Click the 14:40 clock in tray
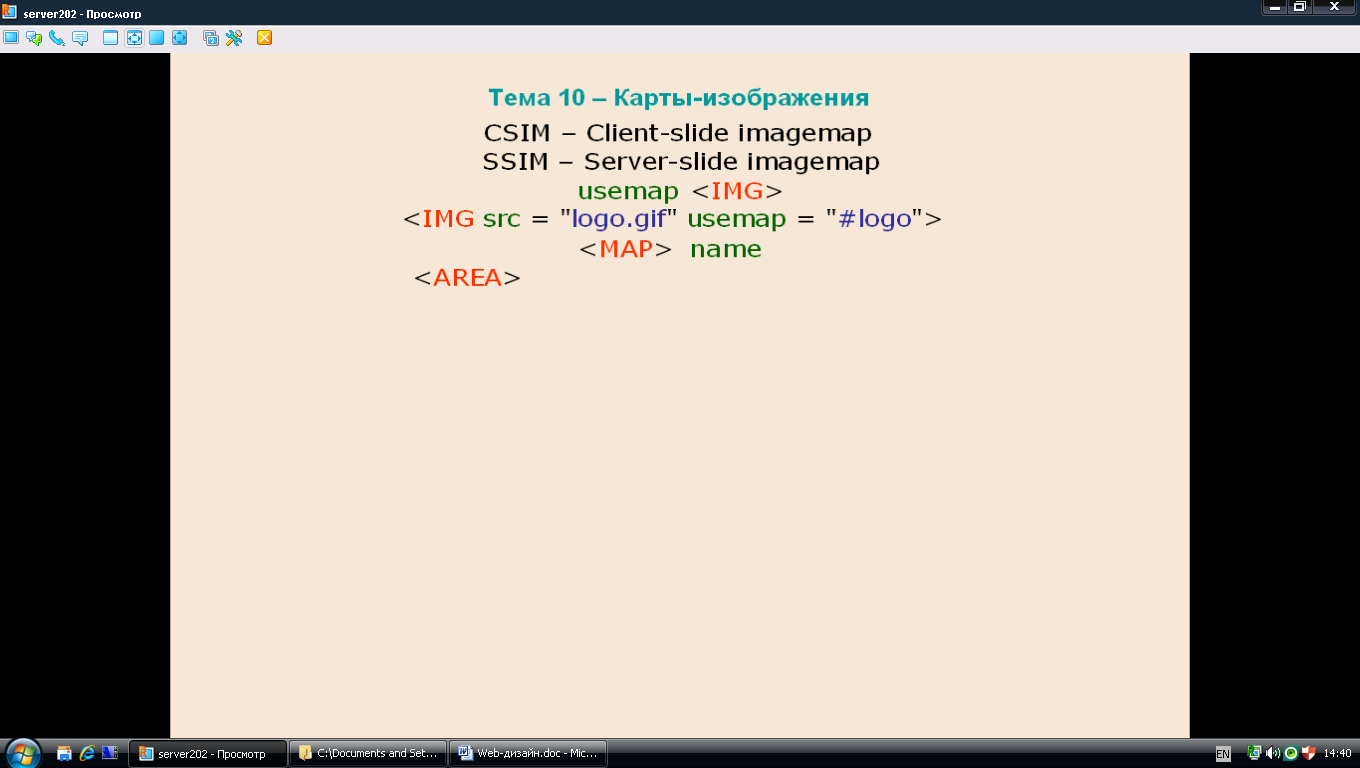Screen dimensions: 1360x768 coord(1337,753)
